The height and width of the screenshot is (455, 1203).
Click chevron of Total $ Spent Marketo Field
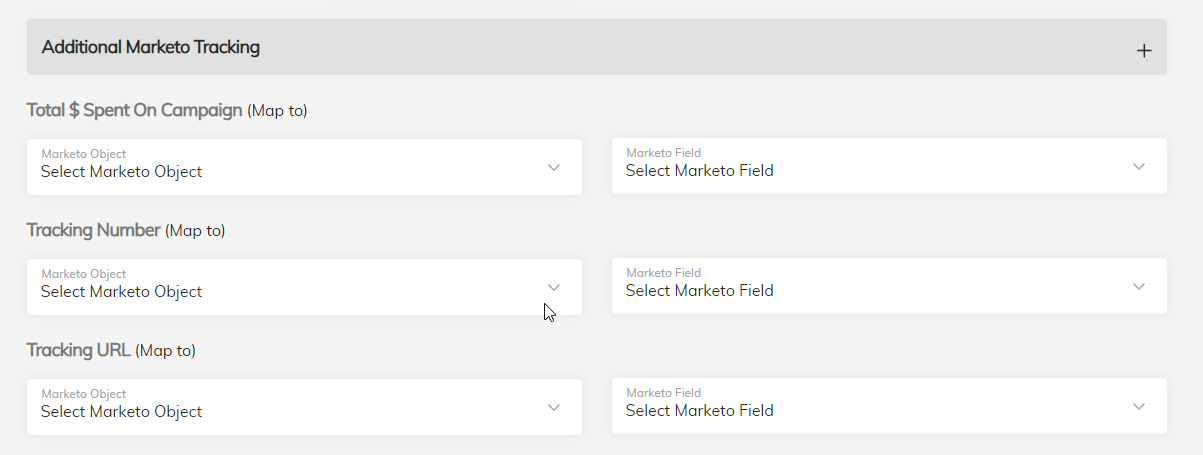coord(1138,166)
